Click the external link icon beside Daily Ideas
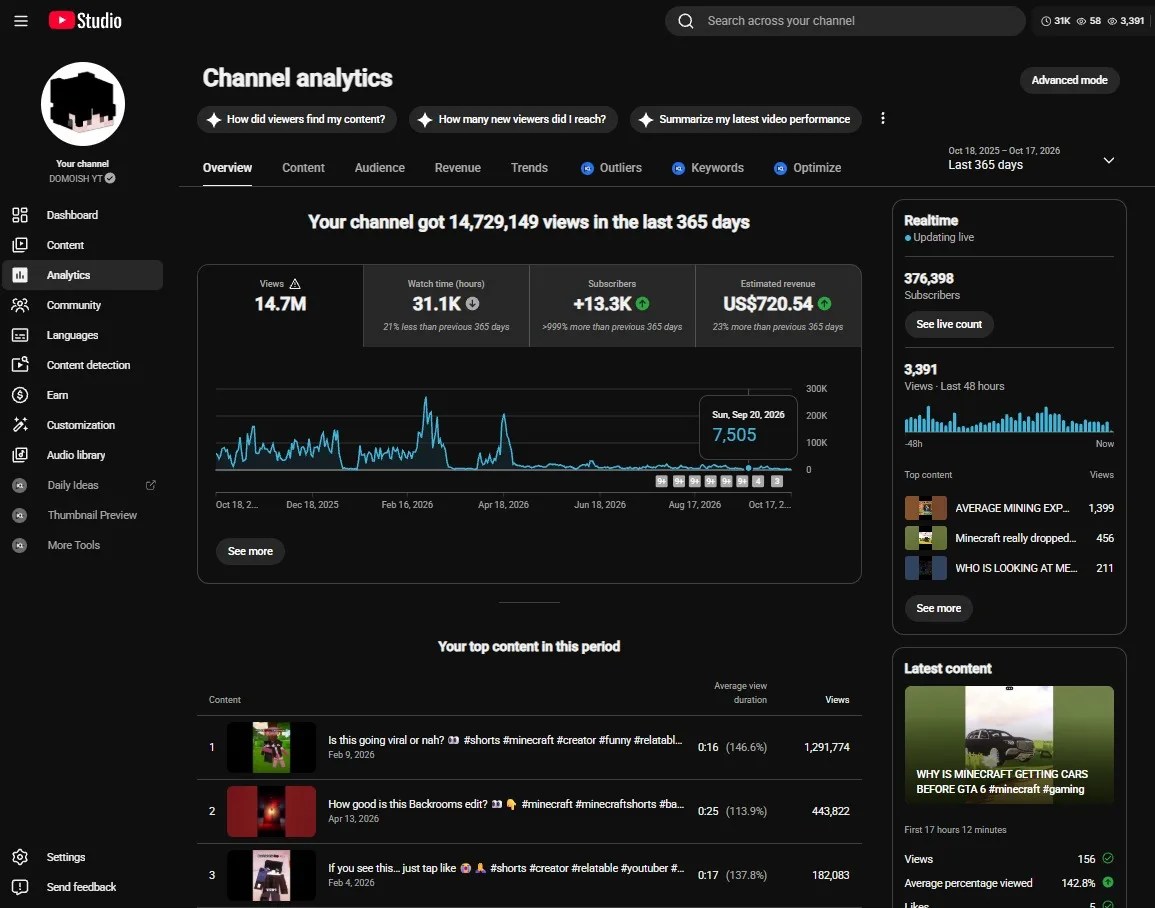 (x=151, y=485)
